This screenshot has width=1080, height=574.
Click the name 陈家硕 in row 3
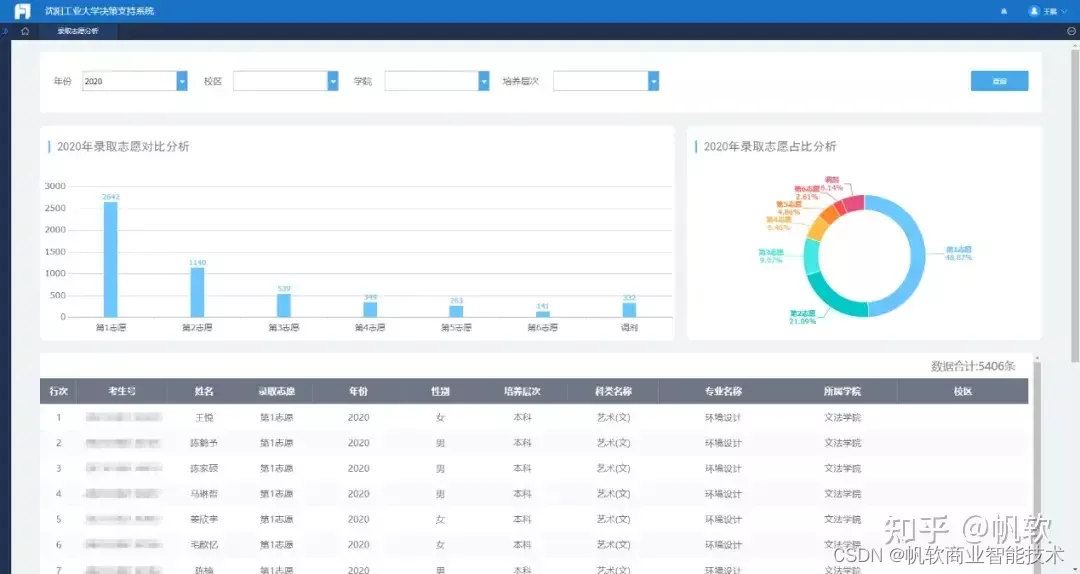[x=204, y=469]
